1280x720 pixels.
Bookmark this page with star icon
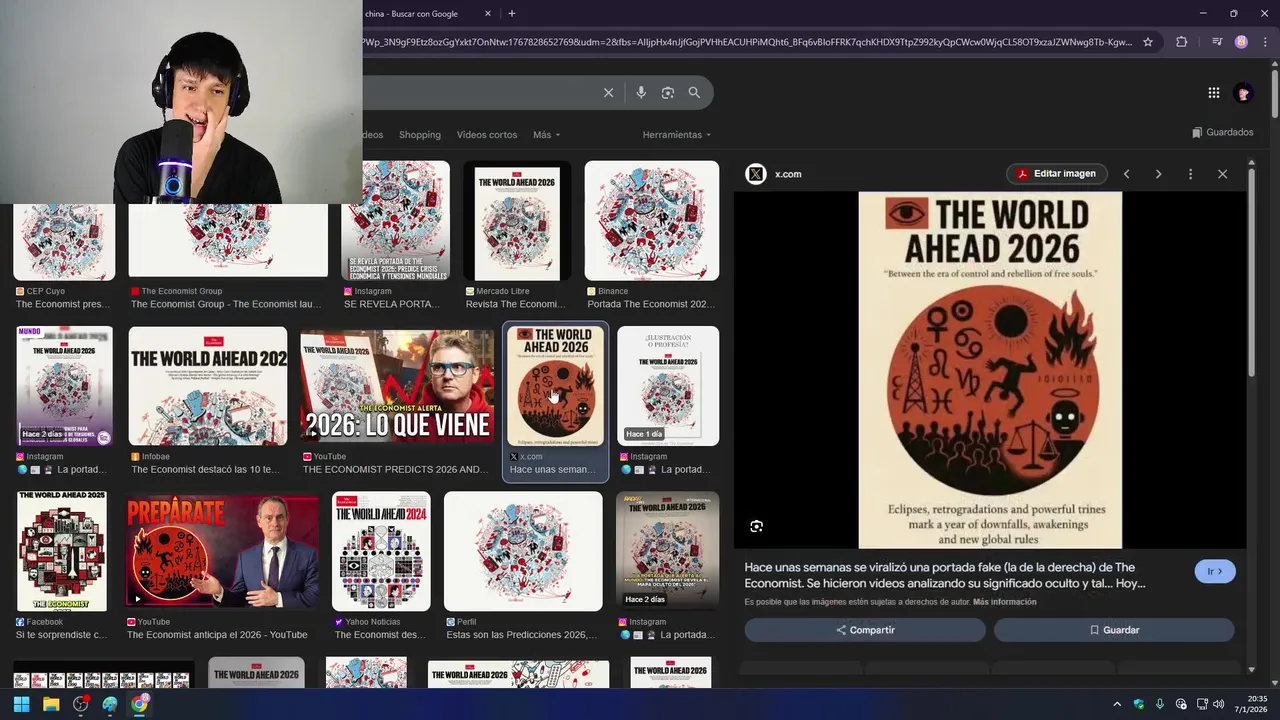click(1148, 42)
